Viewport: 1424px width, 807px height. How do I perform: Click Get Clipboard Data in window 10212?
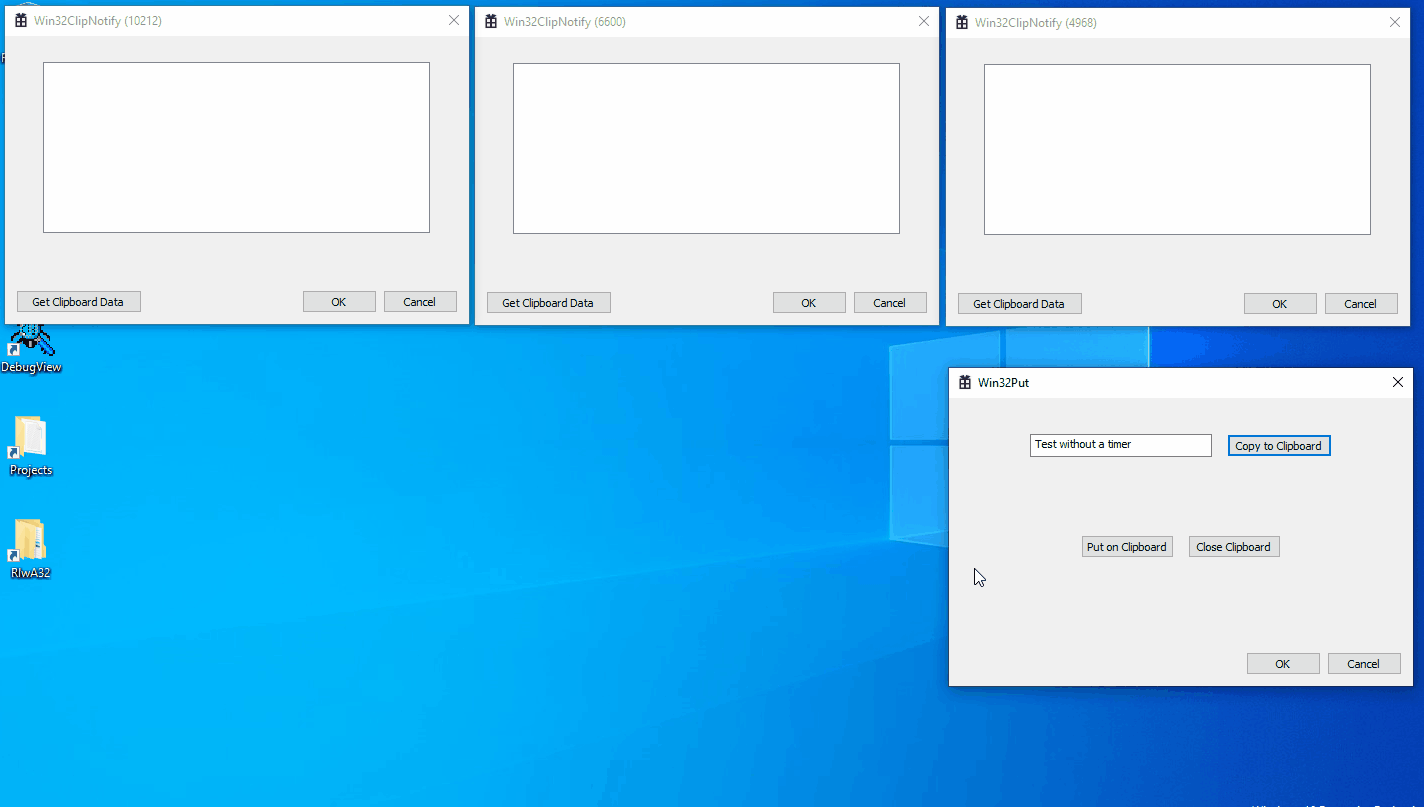[78, 301]
